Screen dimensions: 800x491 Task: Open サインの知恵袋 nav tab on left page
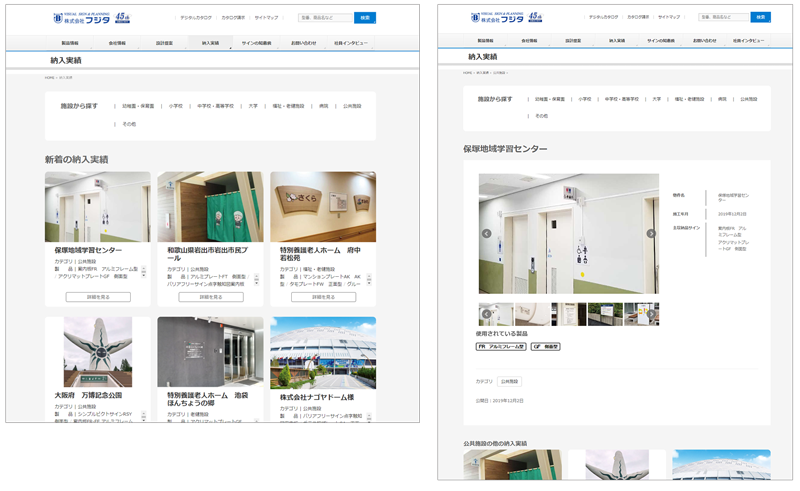click(x=257, y=43)
